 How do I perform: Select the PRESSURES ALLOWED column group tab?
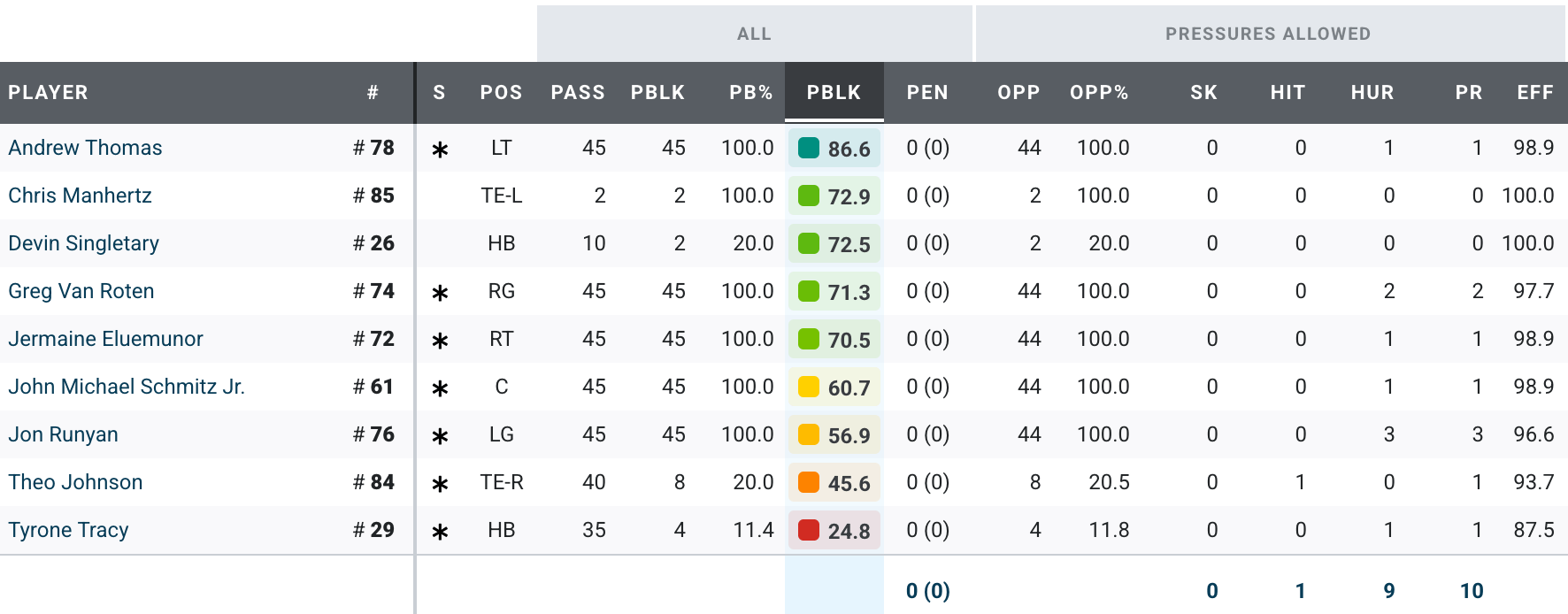pos(1267,34)
